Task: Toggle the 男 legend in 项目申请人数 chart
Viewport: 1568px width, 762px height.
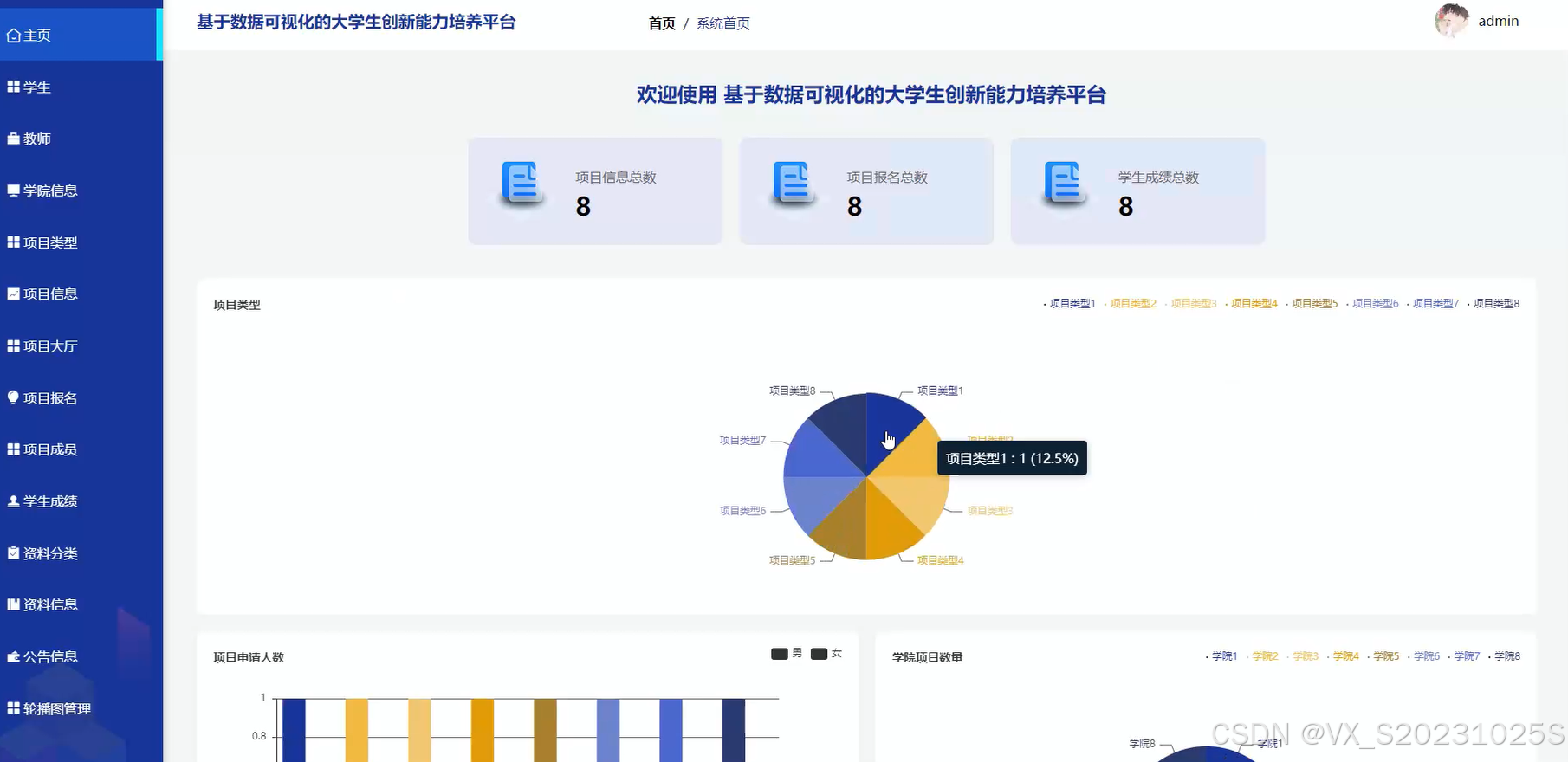Action: tap(787, 654)
